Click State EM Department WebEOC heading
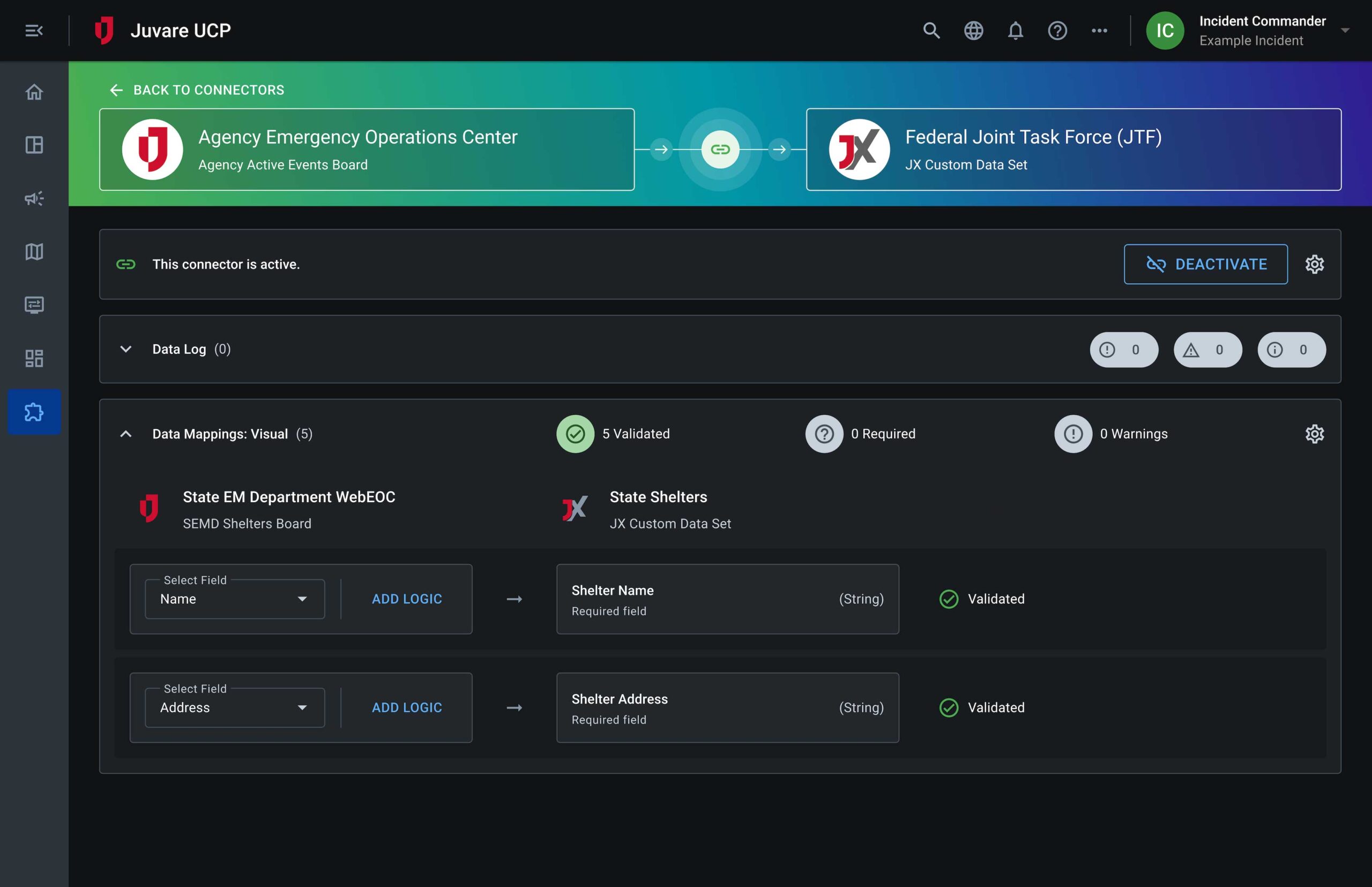 pos(289,497)
